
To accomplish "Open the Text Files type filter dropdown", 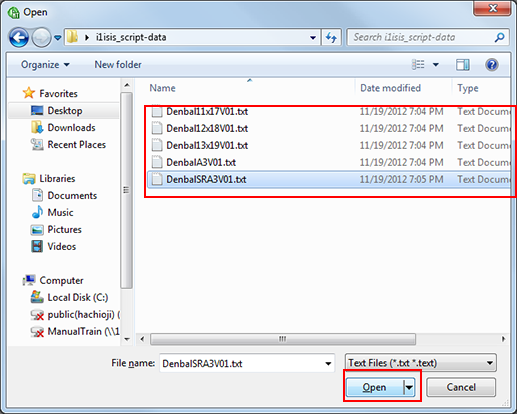I will point(421,363).
